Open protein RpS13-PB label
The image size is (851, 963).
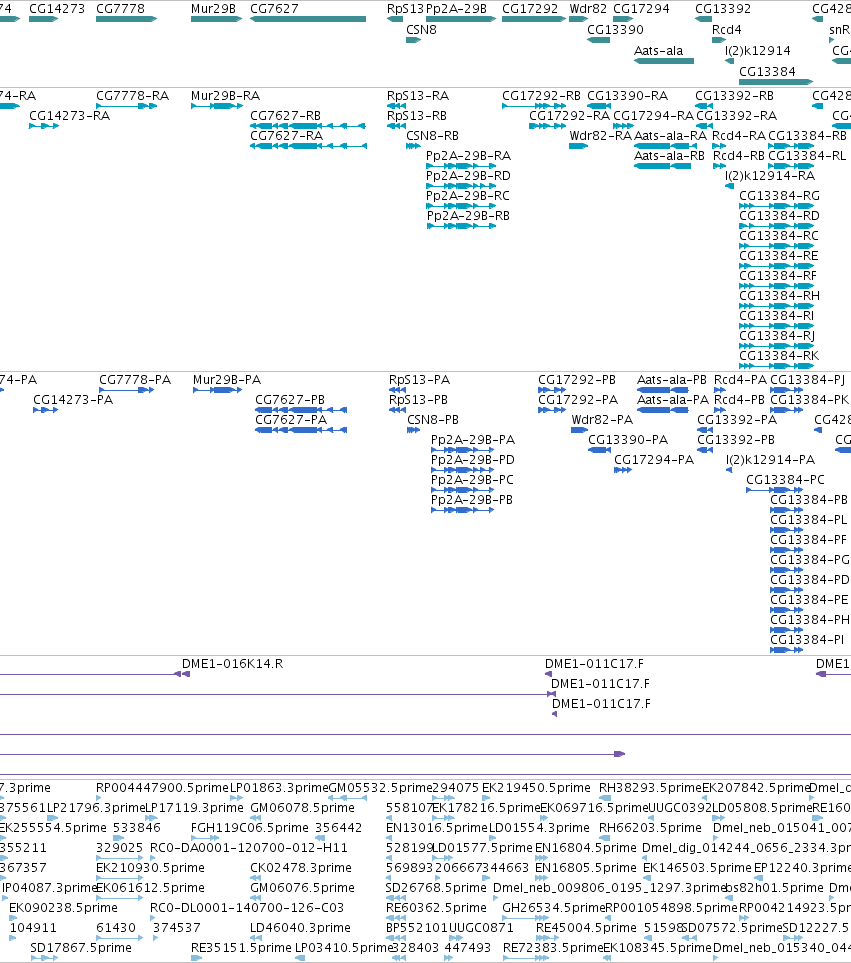tap(418, 399)
